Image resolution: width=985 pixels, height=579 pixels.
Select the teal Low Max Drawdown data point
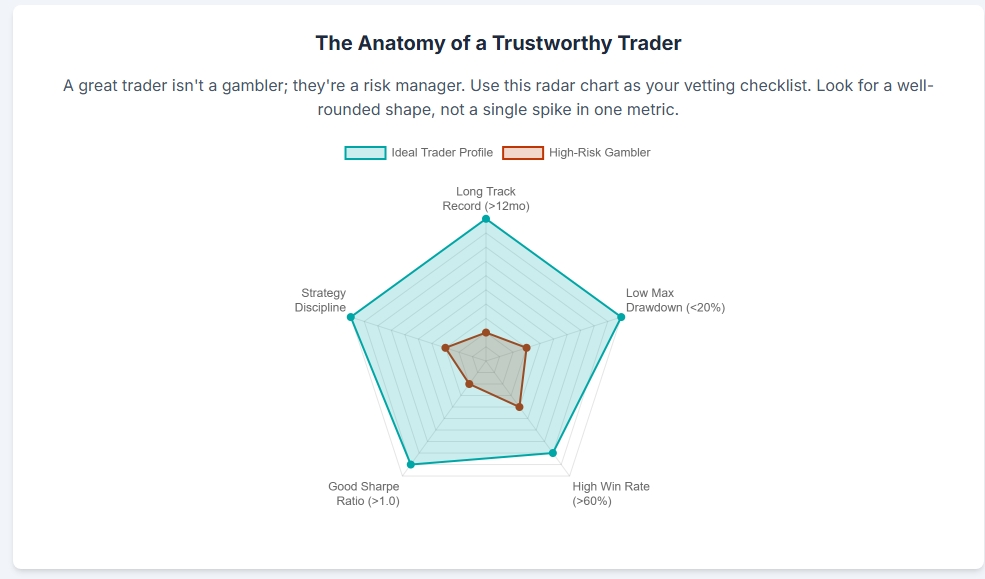[621, 317]
